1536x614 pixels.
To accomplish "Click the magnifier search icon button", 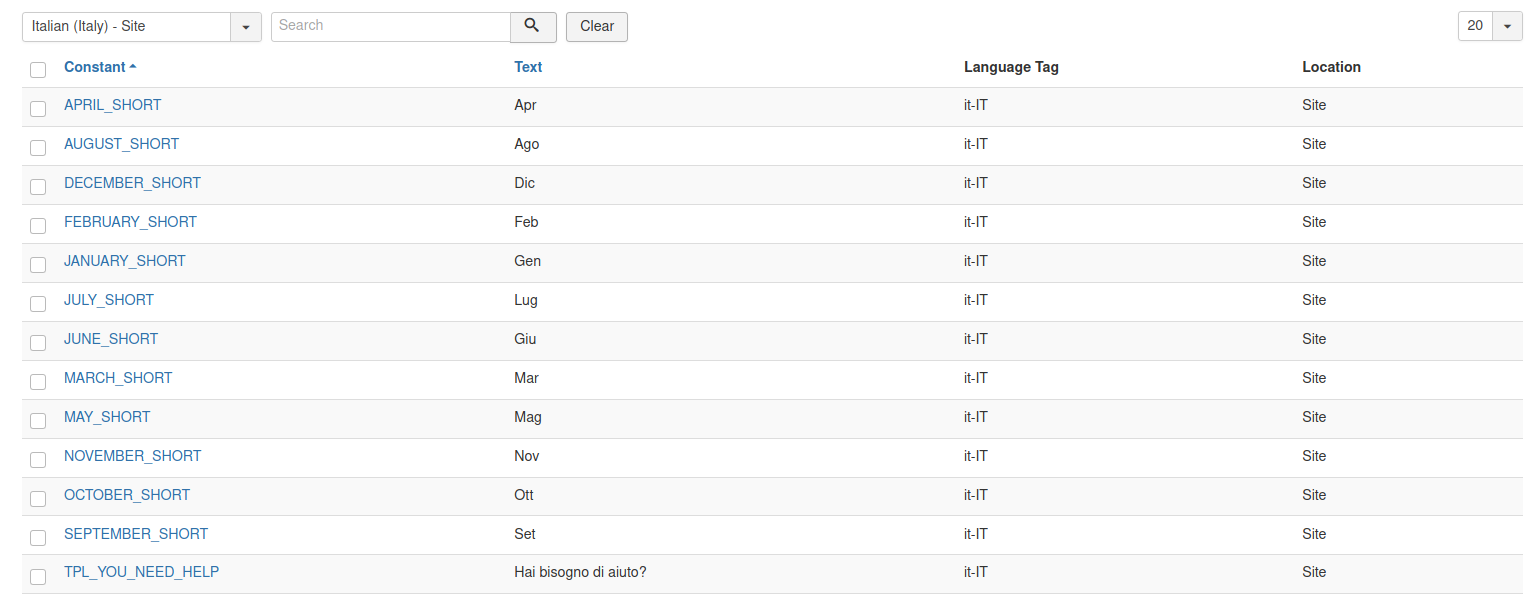I will coord(533,26).
